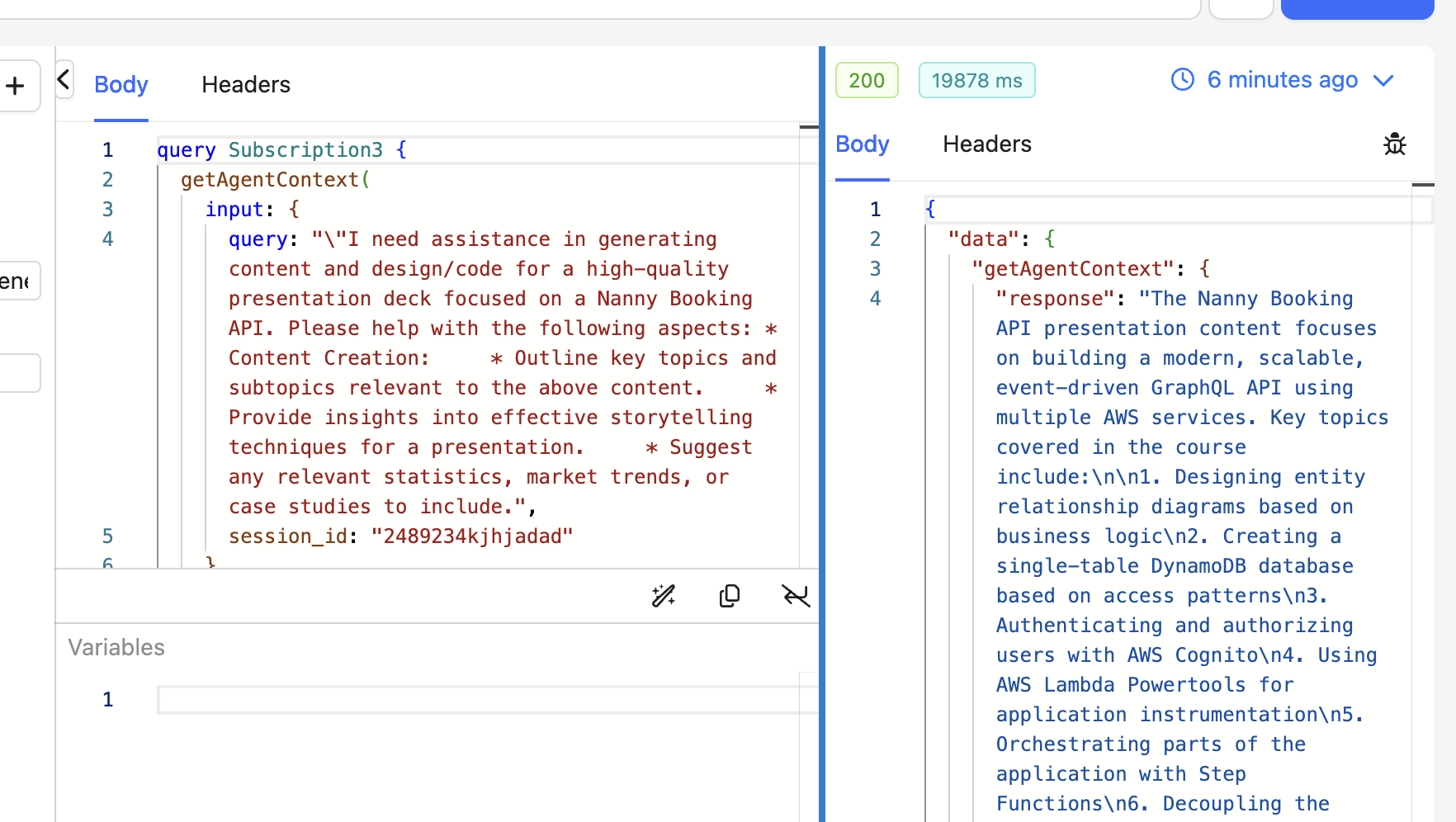Screen dimensions: 1456x822
Task: Click the plus add button
Action: [16, 86]
